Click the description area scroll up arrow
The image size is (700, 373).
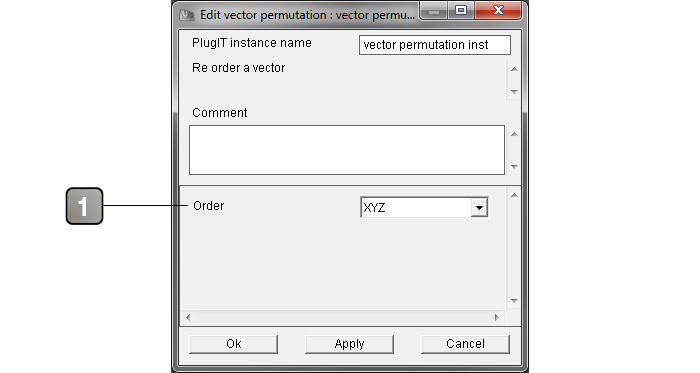pyautogui.click(x=514, y=69)
